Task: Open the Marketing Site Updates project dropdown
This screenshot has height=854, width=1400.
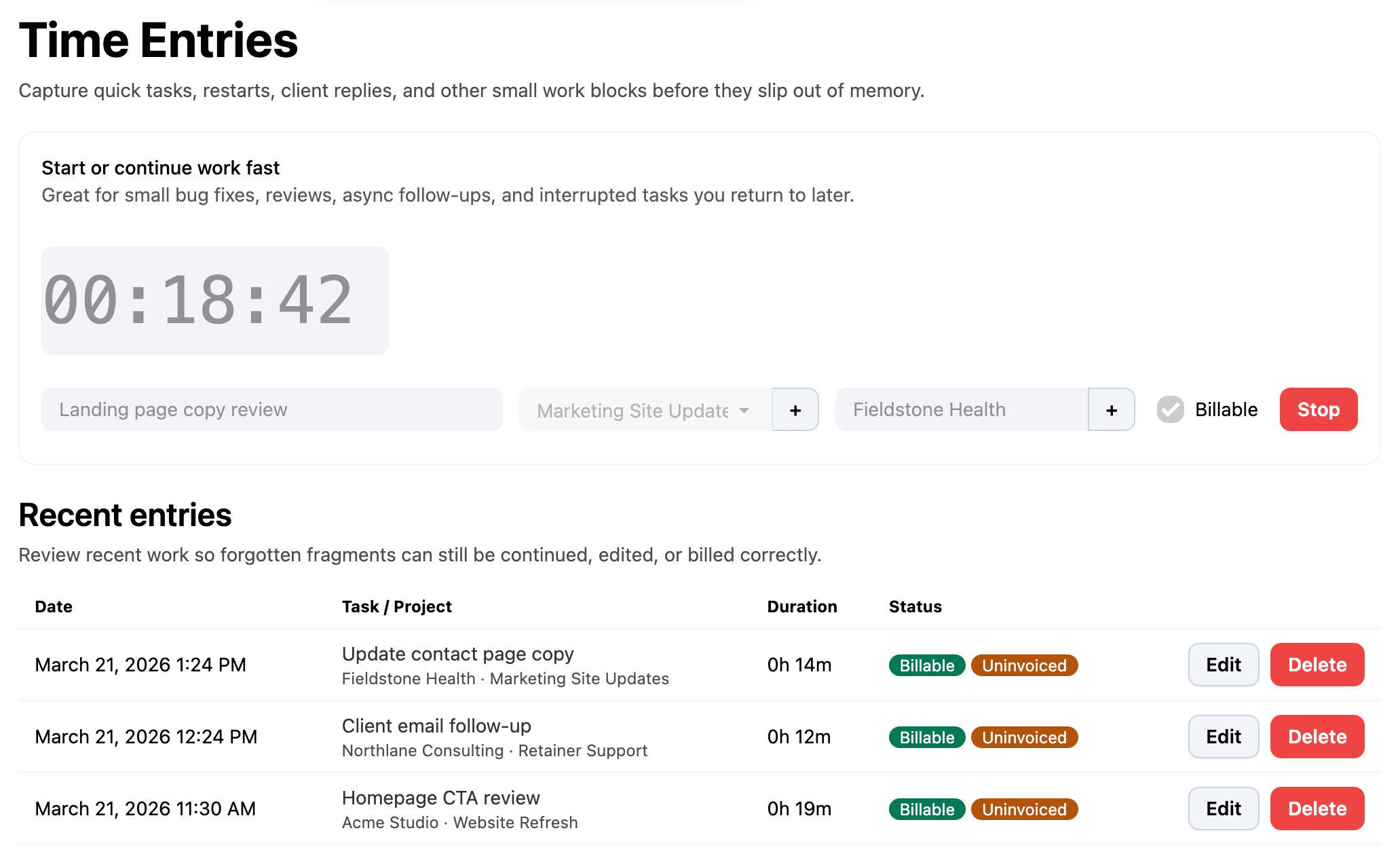Action: pos(641,409)
